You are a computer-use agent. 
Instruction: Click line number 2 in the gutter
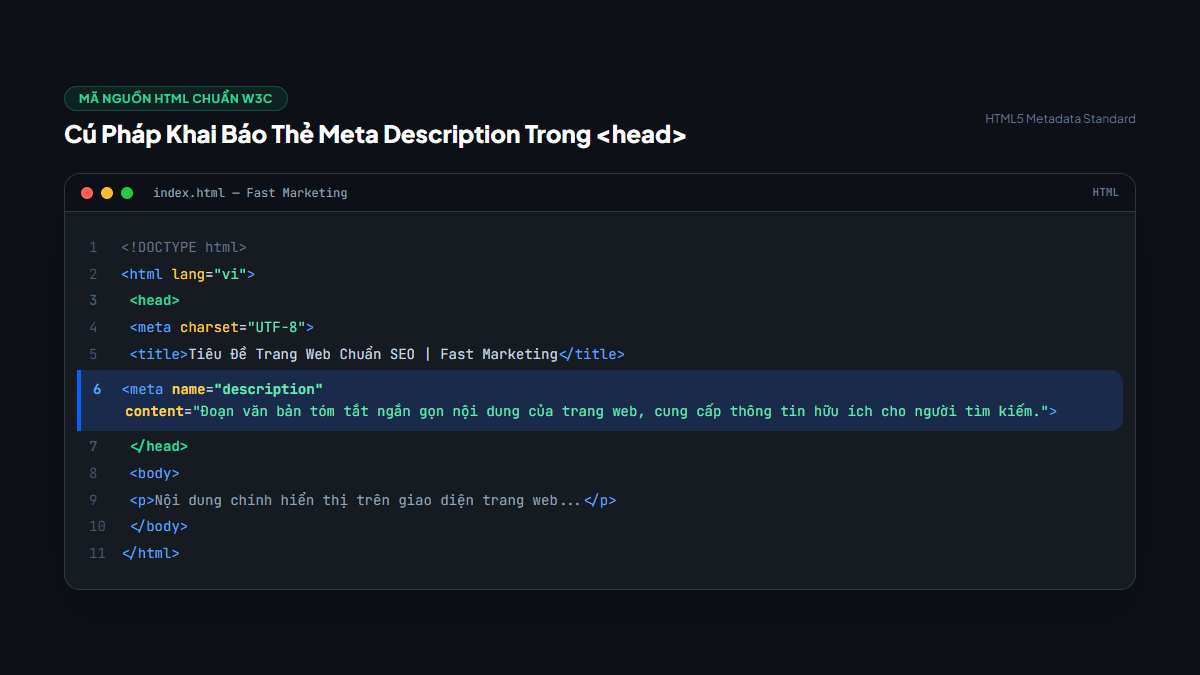tap(93, 274)
